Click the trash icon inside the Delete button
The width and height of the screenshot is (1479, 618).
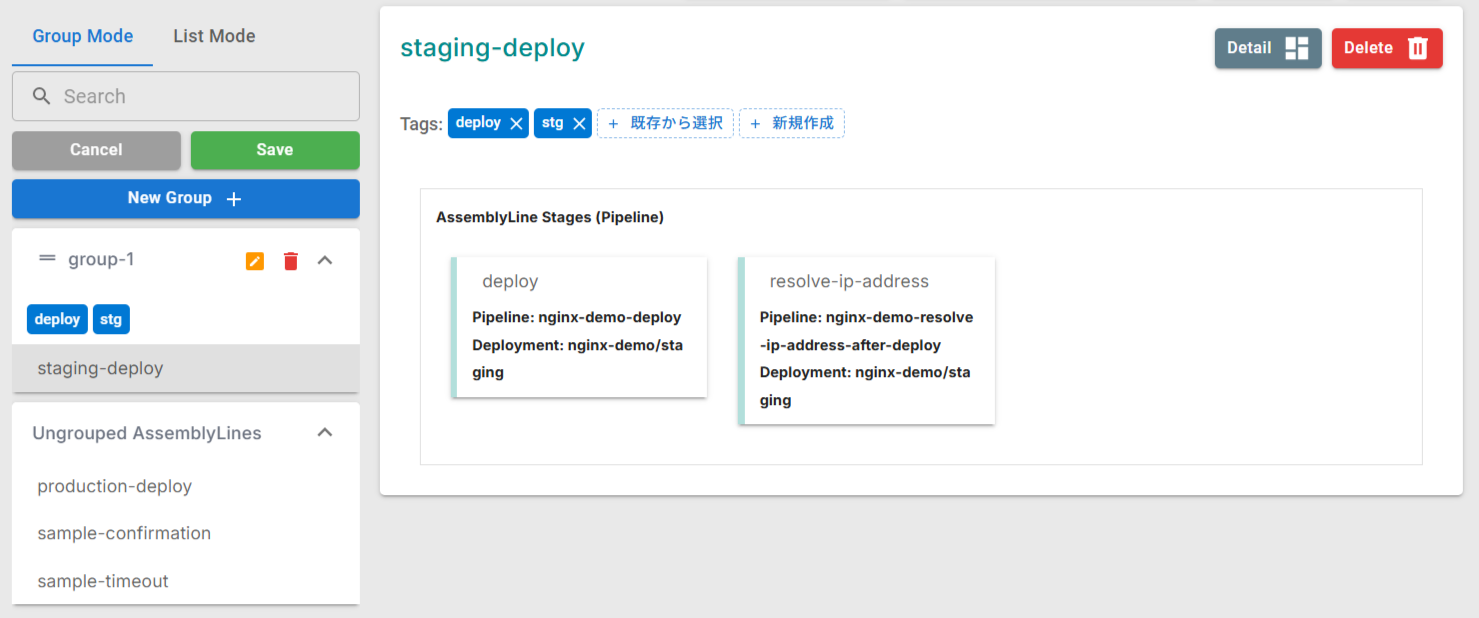point(1417,47)
